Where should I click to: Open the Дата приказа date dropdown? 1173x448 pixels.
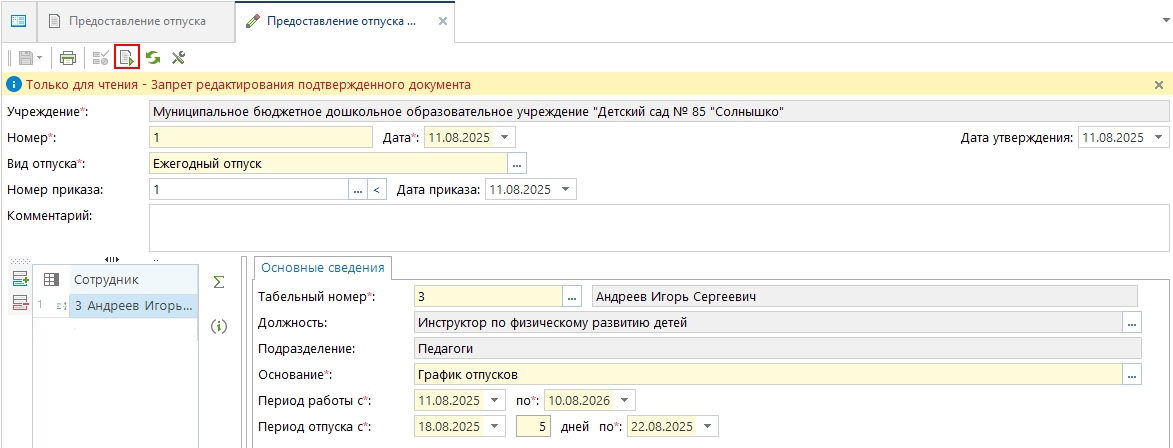click(566, 189)
